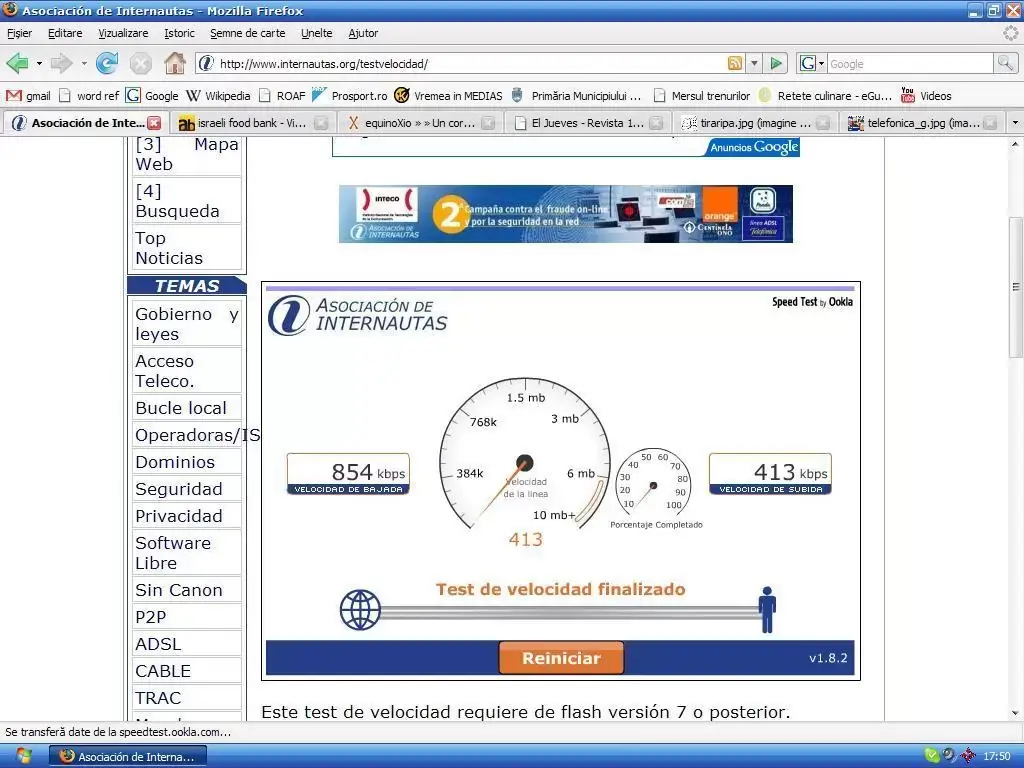Image resolution: width=1024 pixels, height=768 pixels.
Task: Open the Ajutor menu
Action: coord(363,33)
